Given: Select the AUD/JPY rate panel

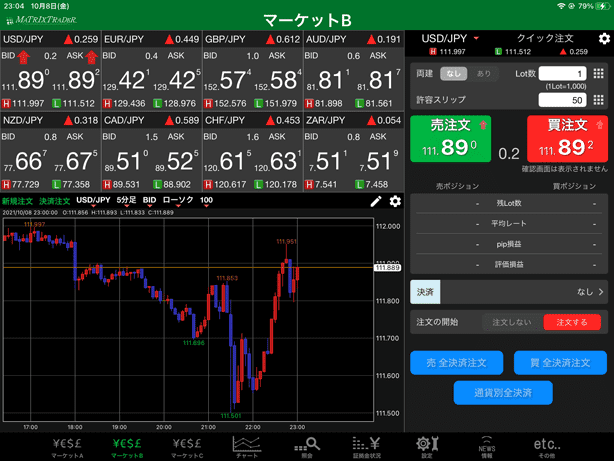Looking at the screenshot, I should pos(354,71).
